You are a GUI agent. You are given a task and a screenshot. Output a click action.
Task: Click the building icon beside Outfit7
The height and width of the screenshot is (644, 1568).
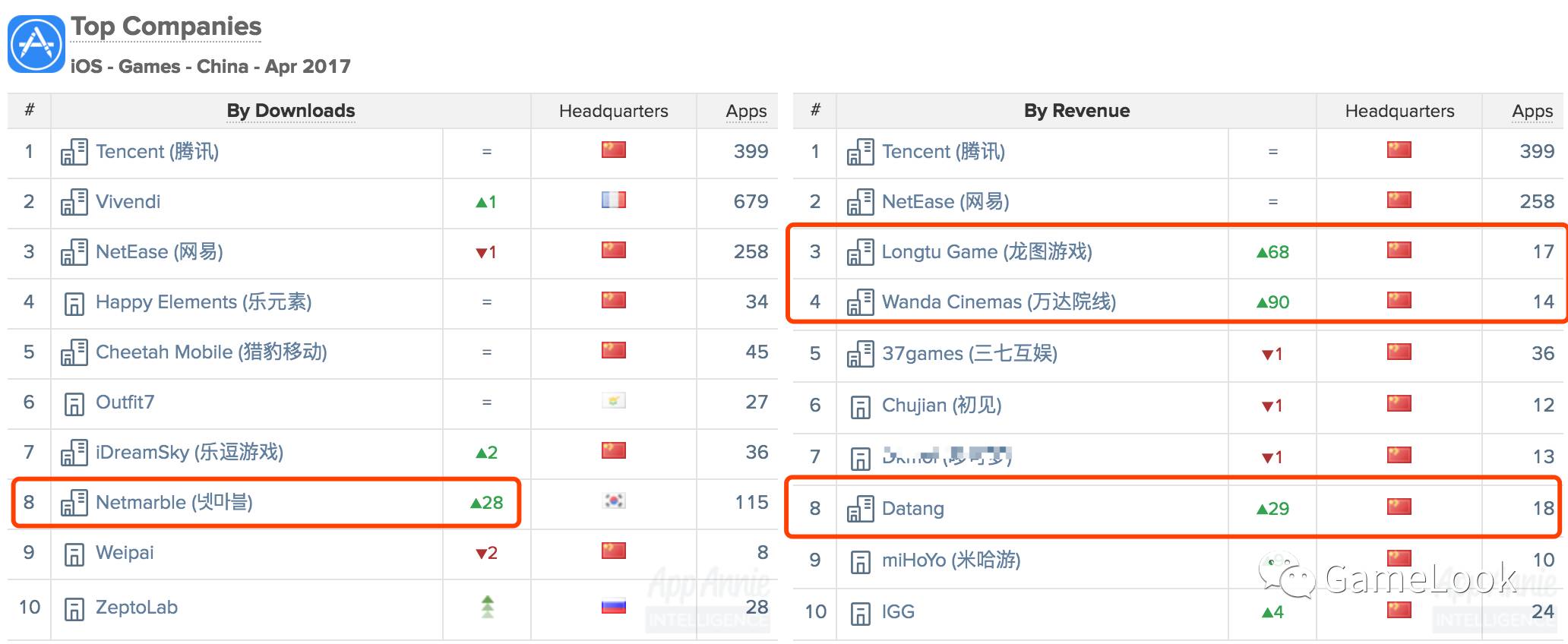[74, 403]
